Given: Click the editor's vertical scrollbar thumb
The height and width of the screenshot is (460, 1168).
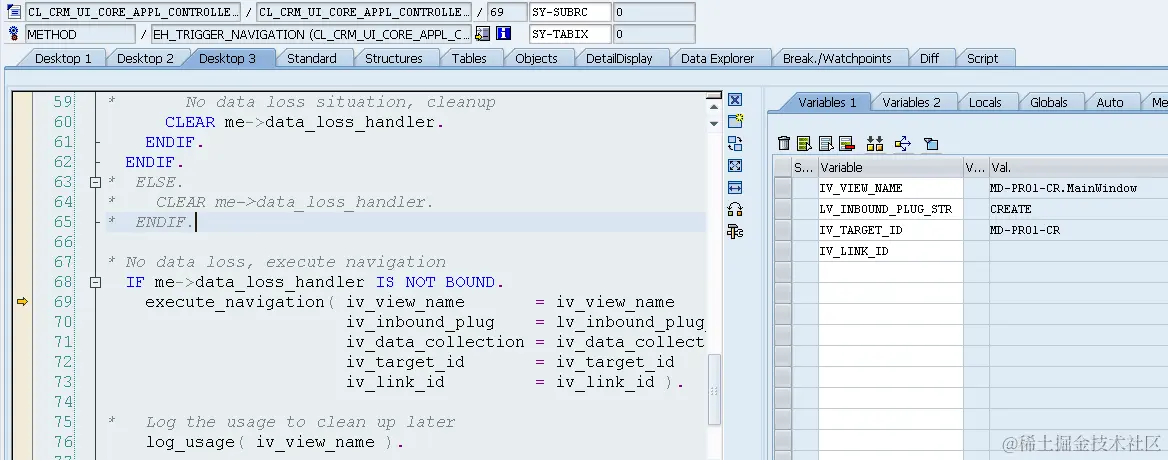Looking at the screenshot, I should click(x=714, y=388).
